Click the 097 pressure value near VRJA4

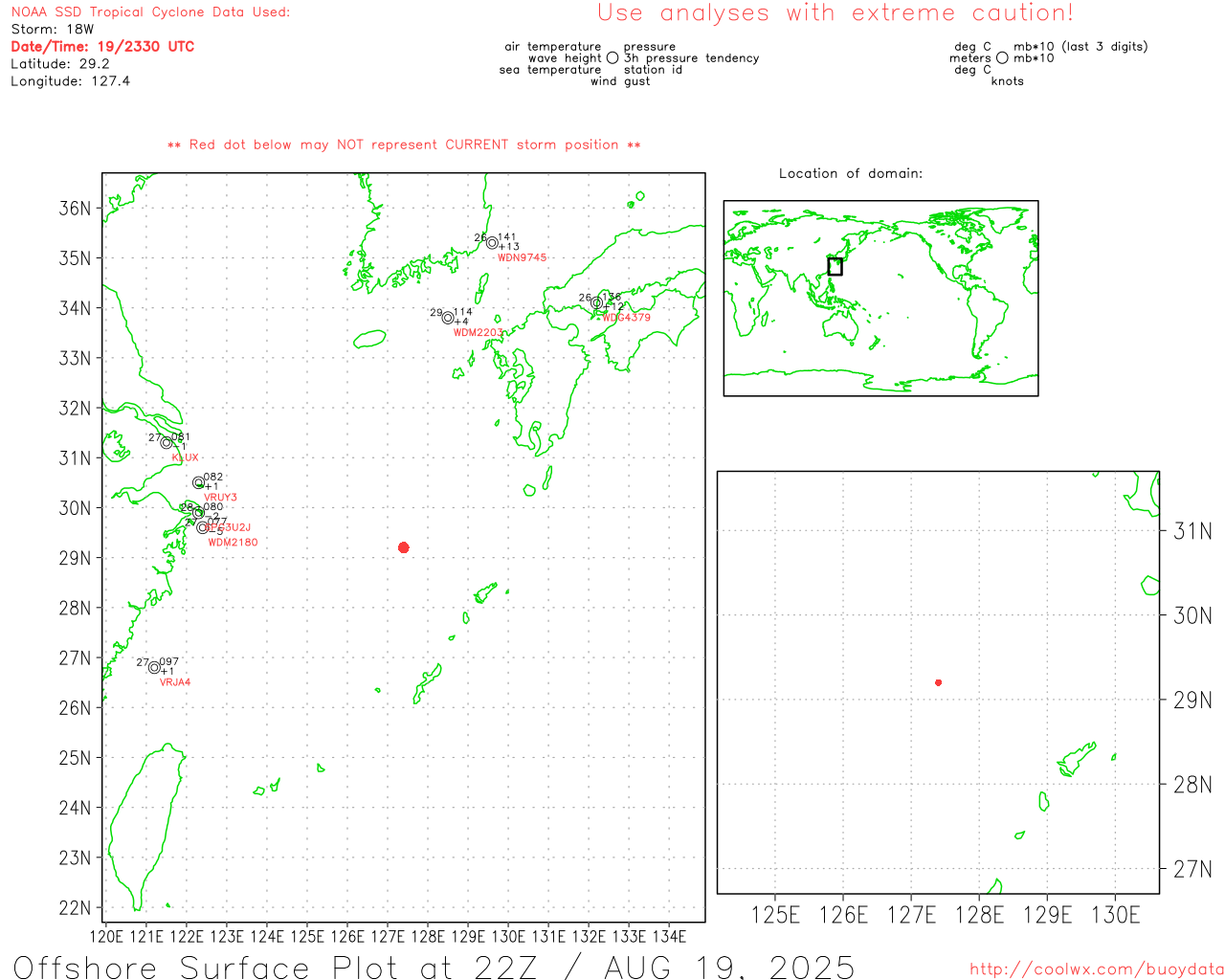[169, 662]
